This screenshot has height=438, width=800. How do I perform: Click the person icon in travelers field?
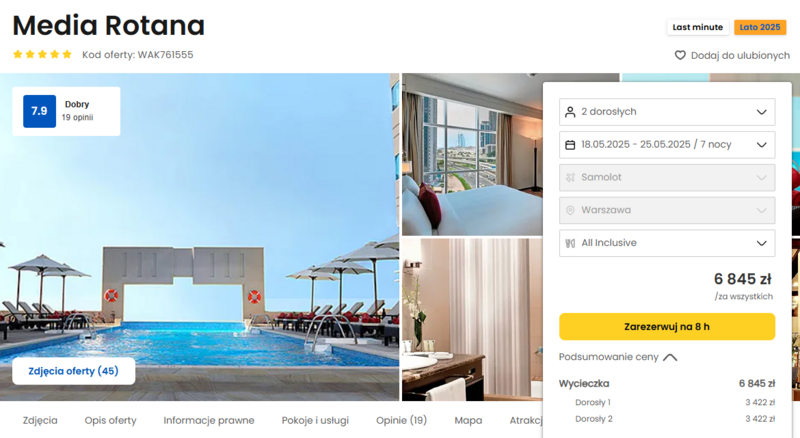570,112
